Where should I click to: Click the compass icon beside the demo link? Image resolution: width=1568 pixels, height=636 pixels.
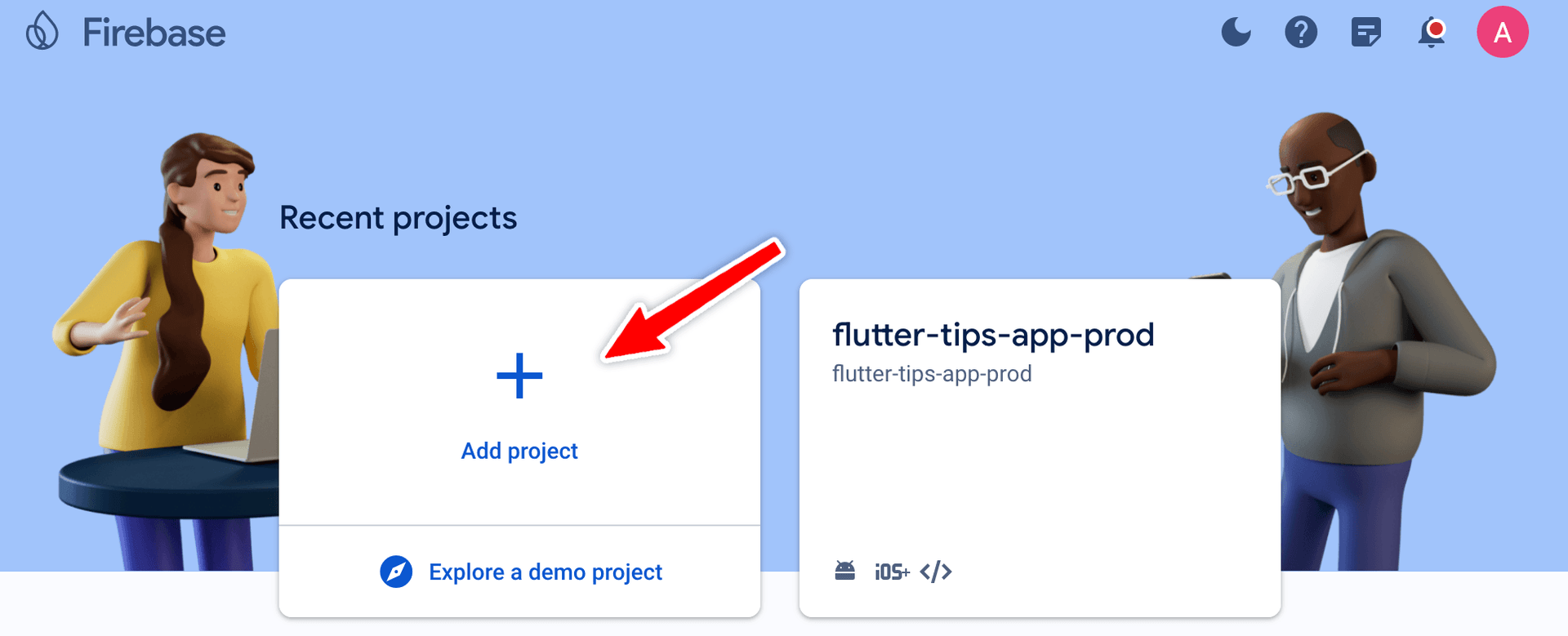[395, 572]
